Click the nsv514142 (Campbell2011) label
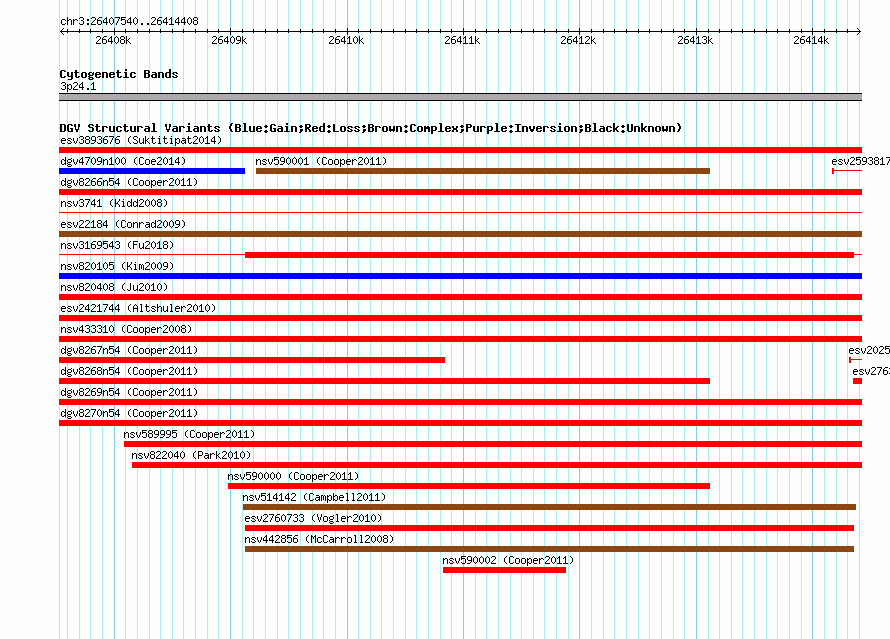Screen dimensions: 890x639 314,497
